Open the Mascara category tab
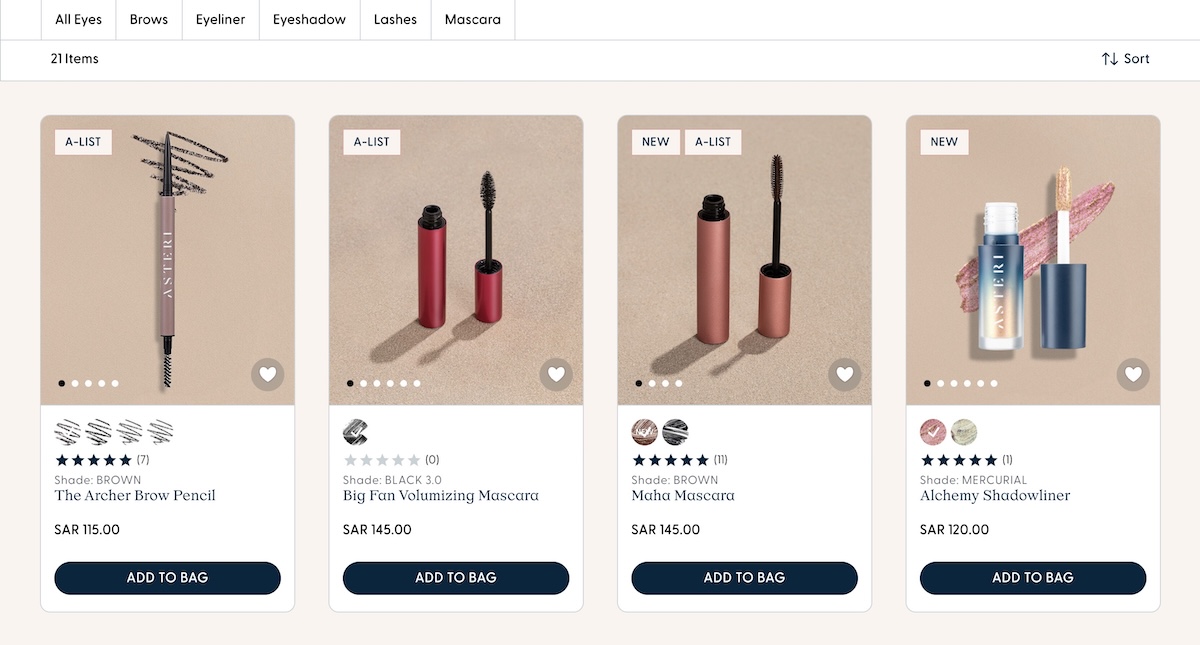The image size is (1200, 645). point(473,20)
